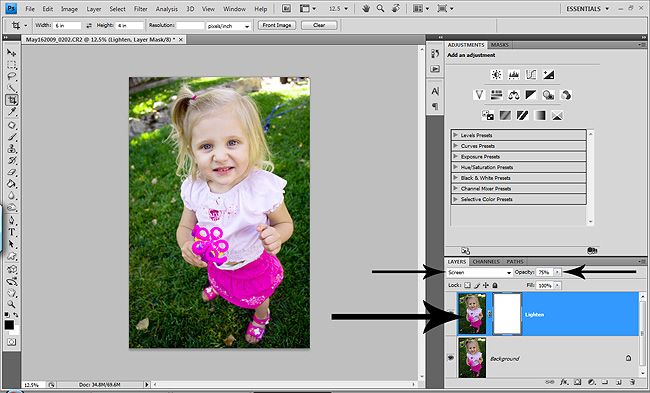Screen dimensions: 650x393
Task: Swap foreground and background colors
Action: point(16,315)
